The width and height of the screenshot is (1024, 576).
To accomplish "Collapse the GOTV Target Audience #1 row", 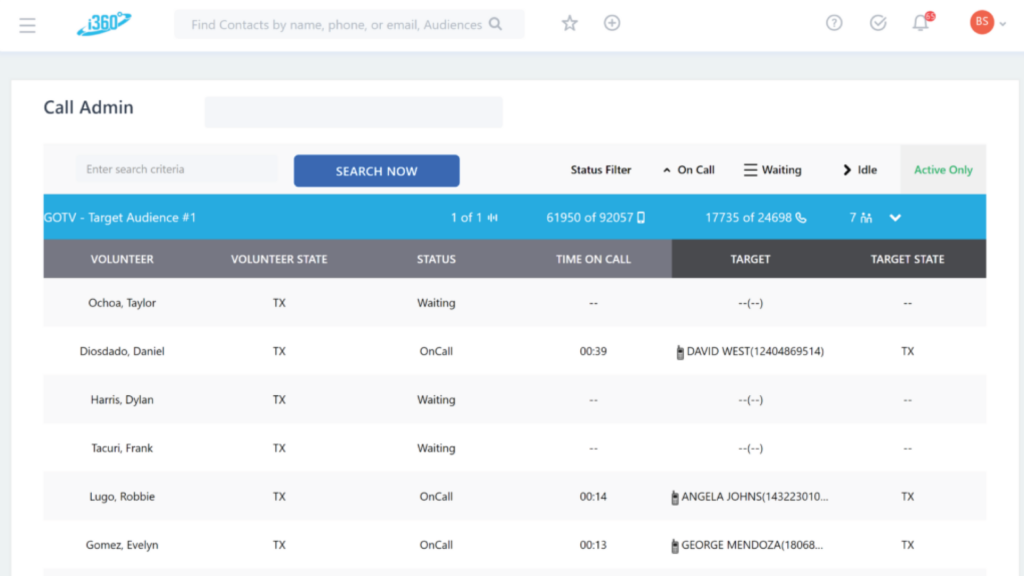I will pyautogui.click(x=895, y=218).
